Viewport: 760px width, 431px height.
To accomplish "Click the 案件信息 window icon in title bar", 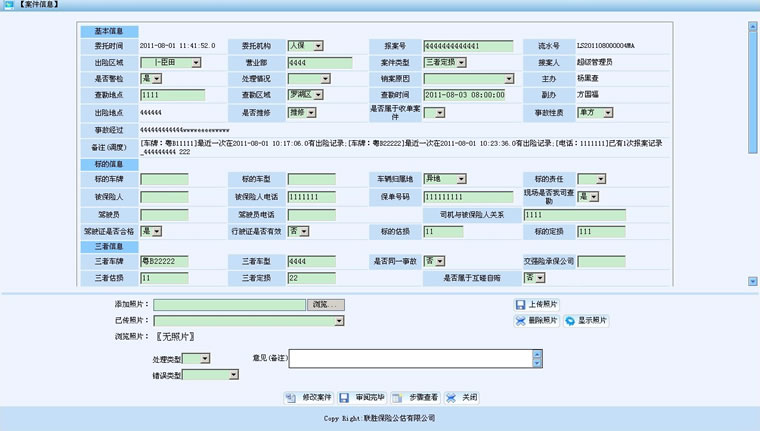I will pos(8,5).
